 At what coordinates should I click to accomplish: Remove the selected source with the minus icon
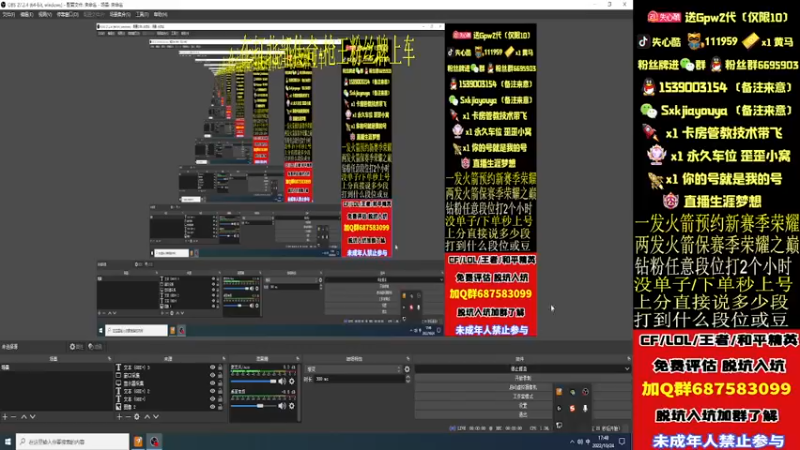[128, 417]
